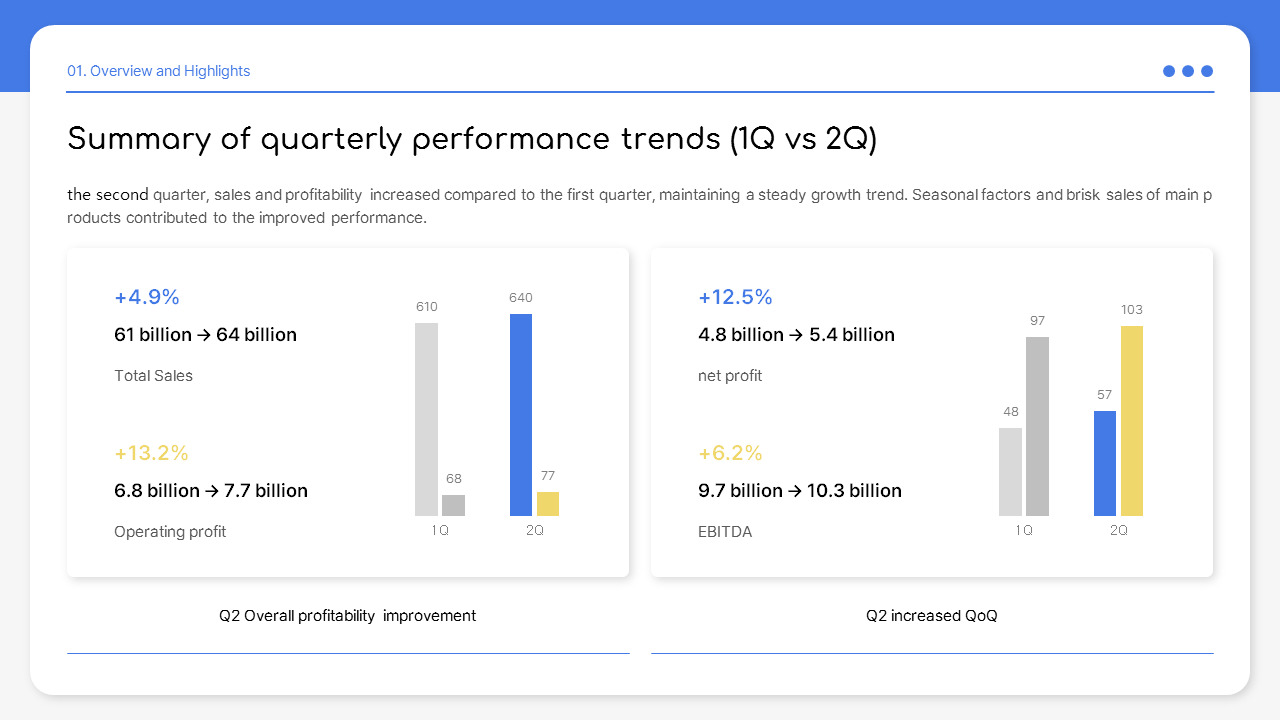The width and height of the screenshot is (1280, 720).
Task: Select the gray 97 bar in right chart
Action: [x=1037, y=425]
